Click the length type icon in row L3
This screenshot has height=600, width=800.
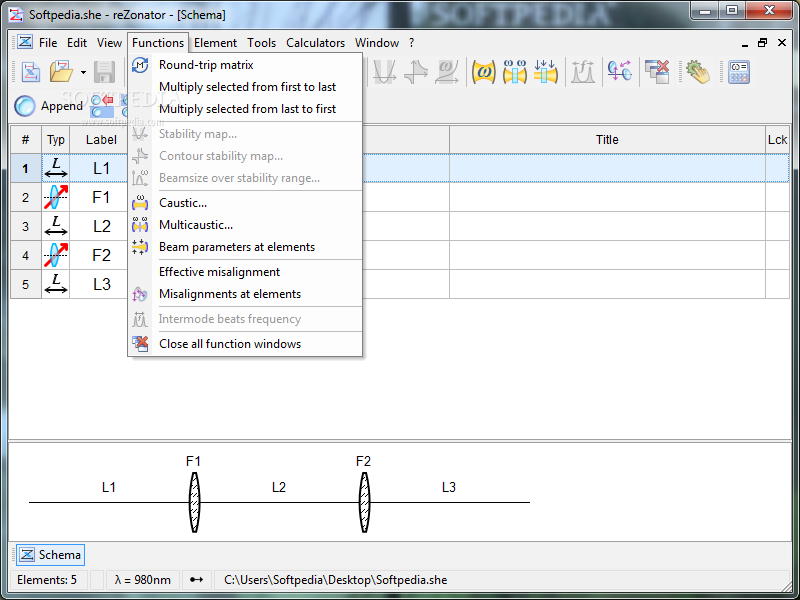point(56,284)
